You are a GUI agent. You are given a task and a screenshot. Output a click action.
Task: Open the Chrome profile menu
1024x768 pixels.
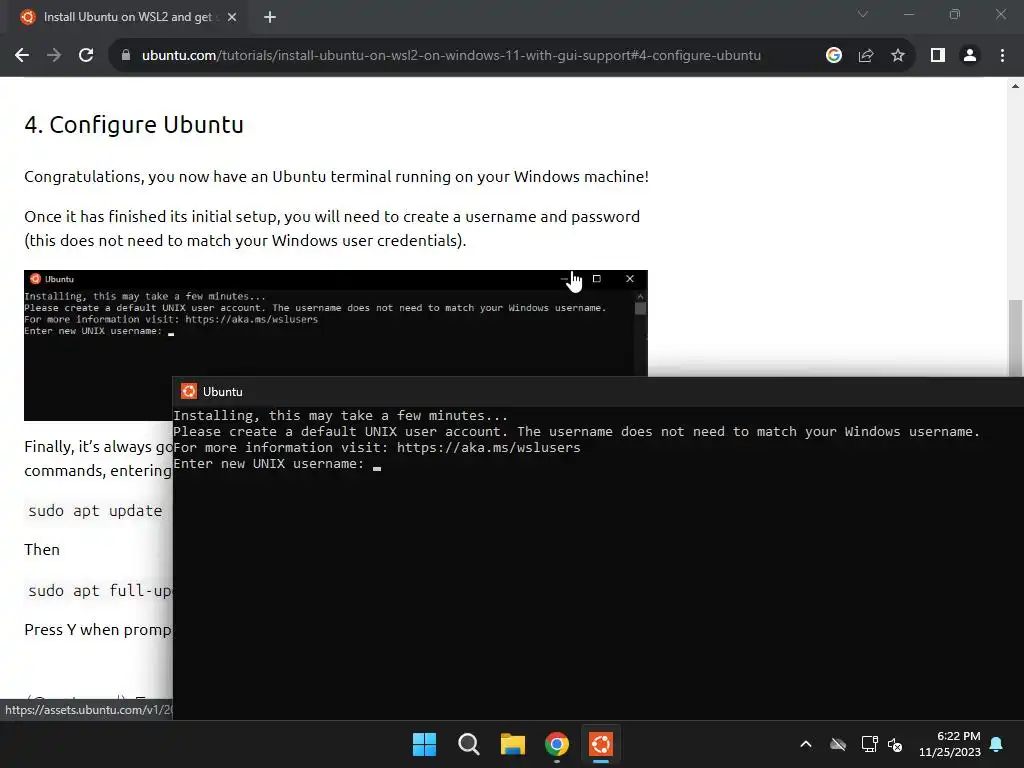[x=970, y=56]
